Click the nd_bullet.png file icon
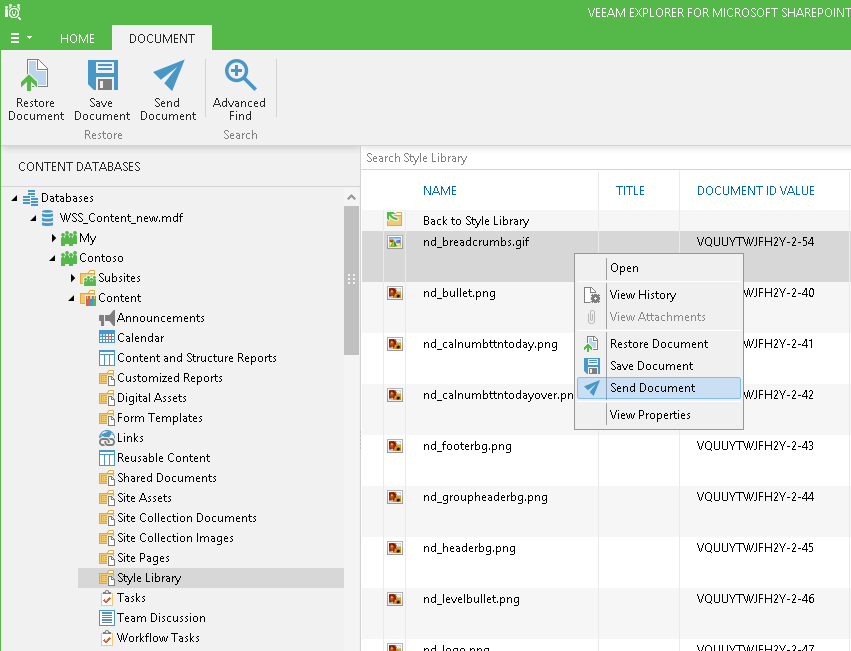Screen dimensions: 851x651 pos(395,293)
